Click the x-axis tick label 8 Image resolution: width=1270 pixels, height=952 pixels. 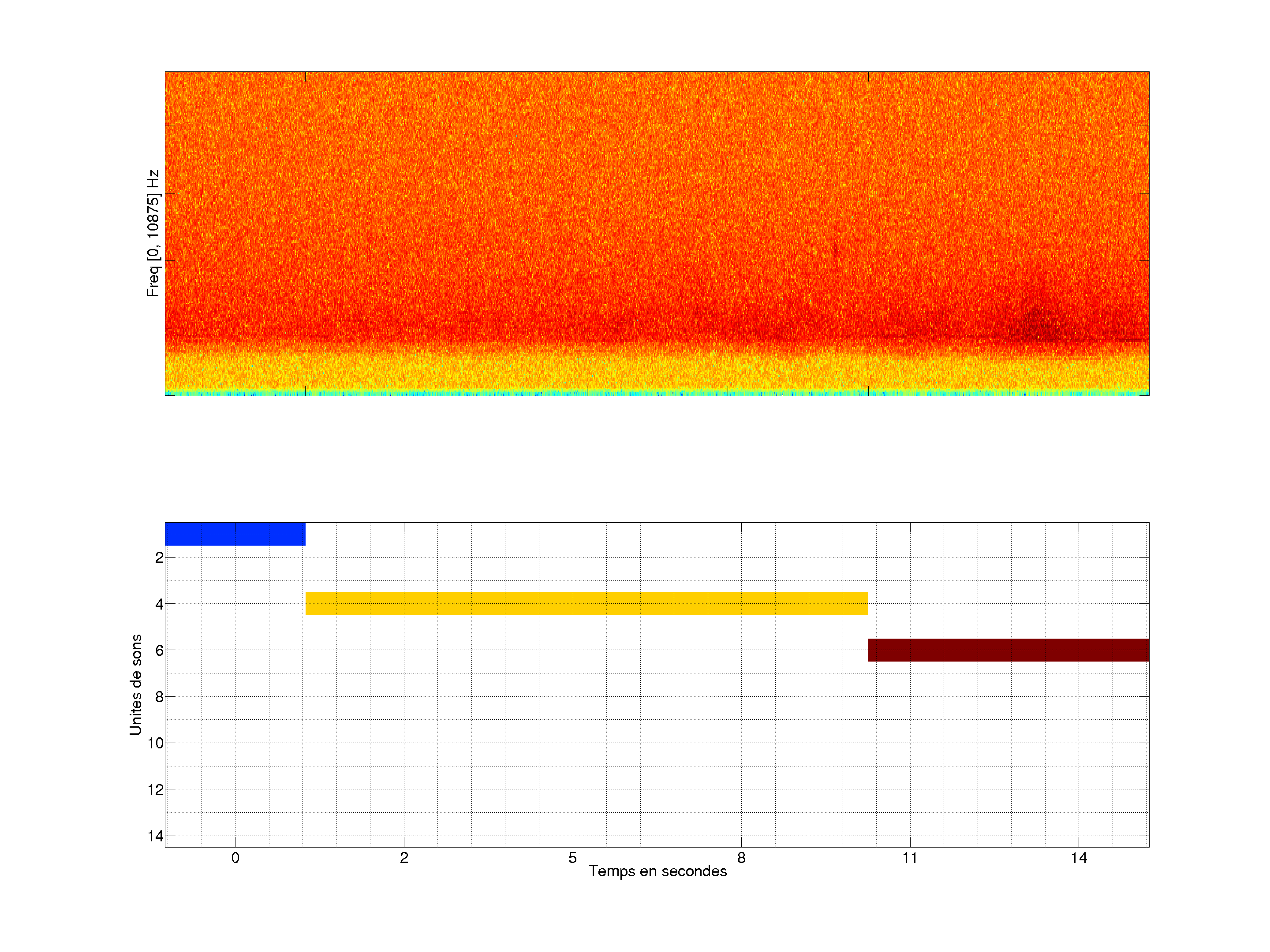coord(741,858)
